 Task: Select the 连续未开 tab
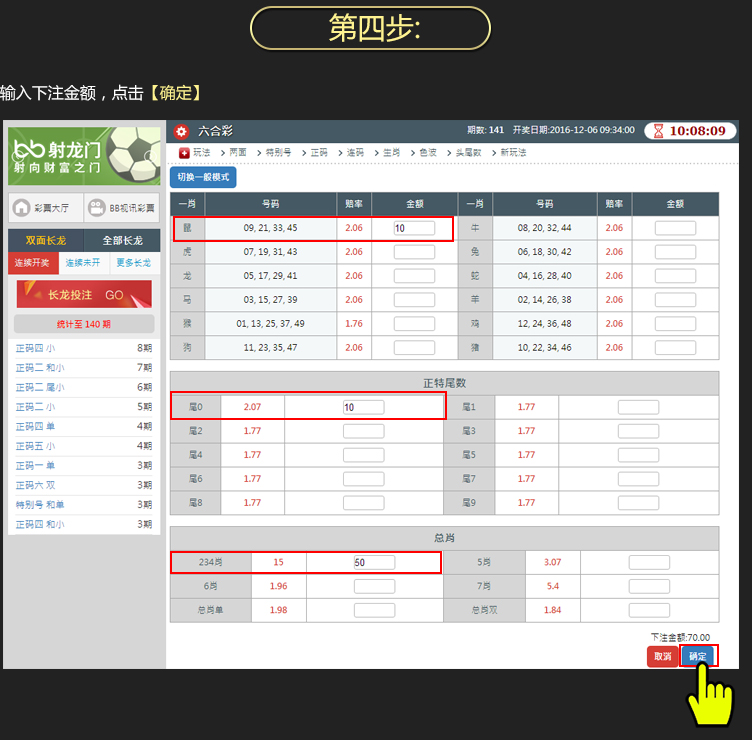[84, 263]
